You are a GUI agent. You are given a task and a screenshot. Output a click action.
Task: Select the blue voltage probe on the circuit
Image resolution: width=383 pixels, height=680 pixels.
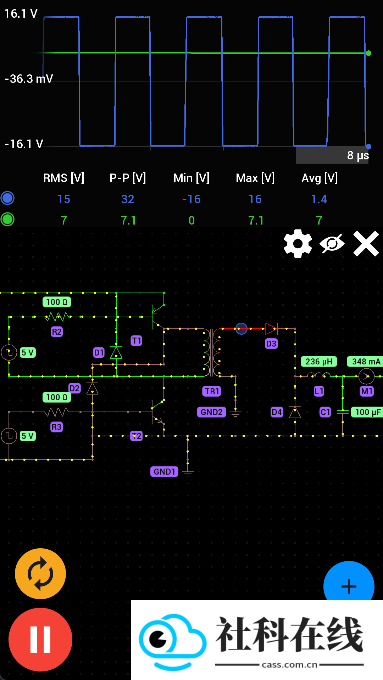[x=242, y=329]
